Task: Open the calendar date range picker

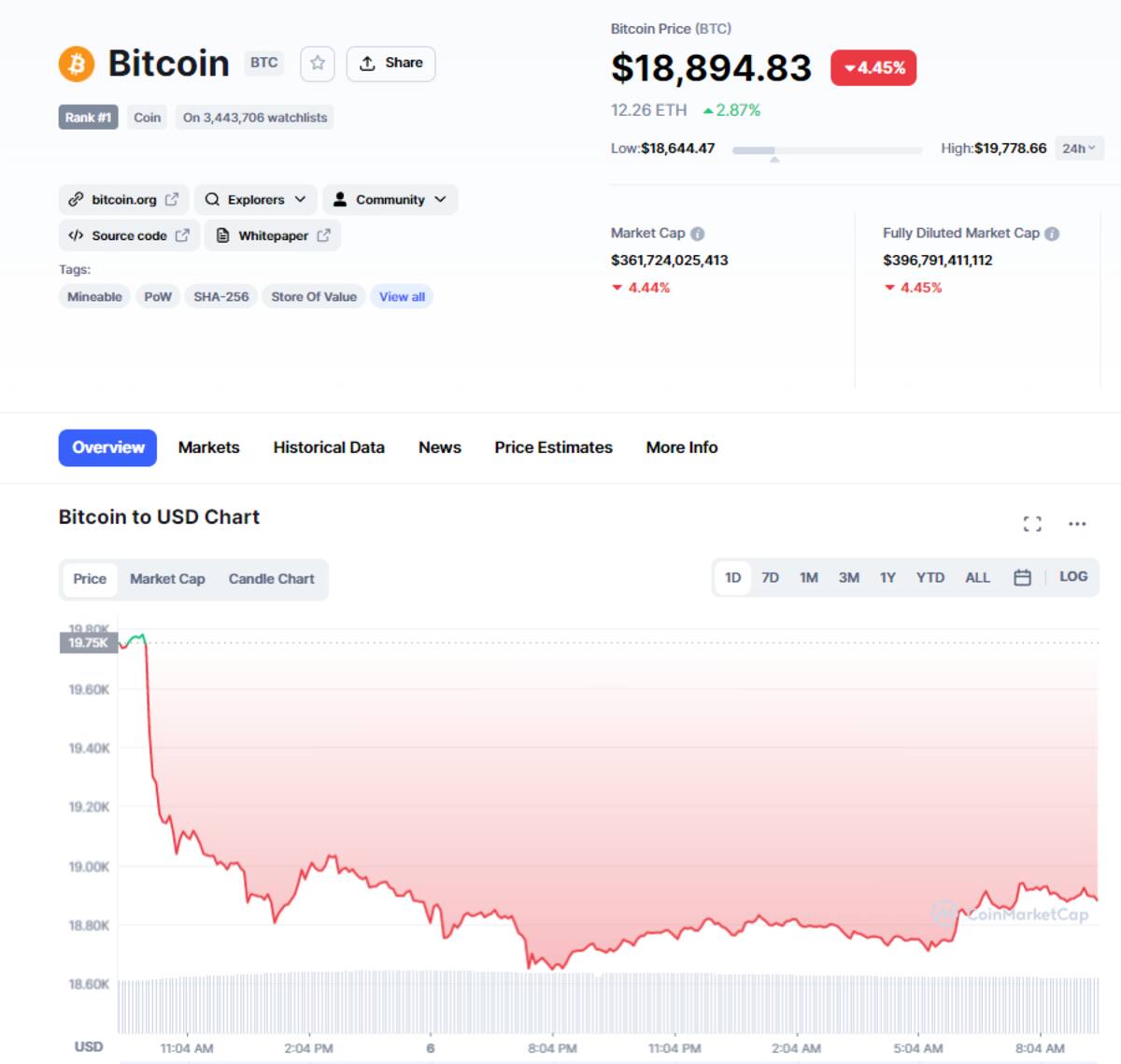Action: pyautogui.click(x=1022, y=577)
